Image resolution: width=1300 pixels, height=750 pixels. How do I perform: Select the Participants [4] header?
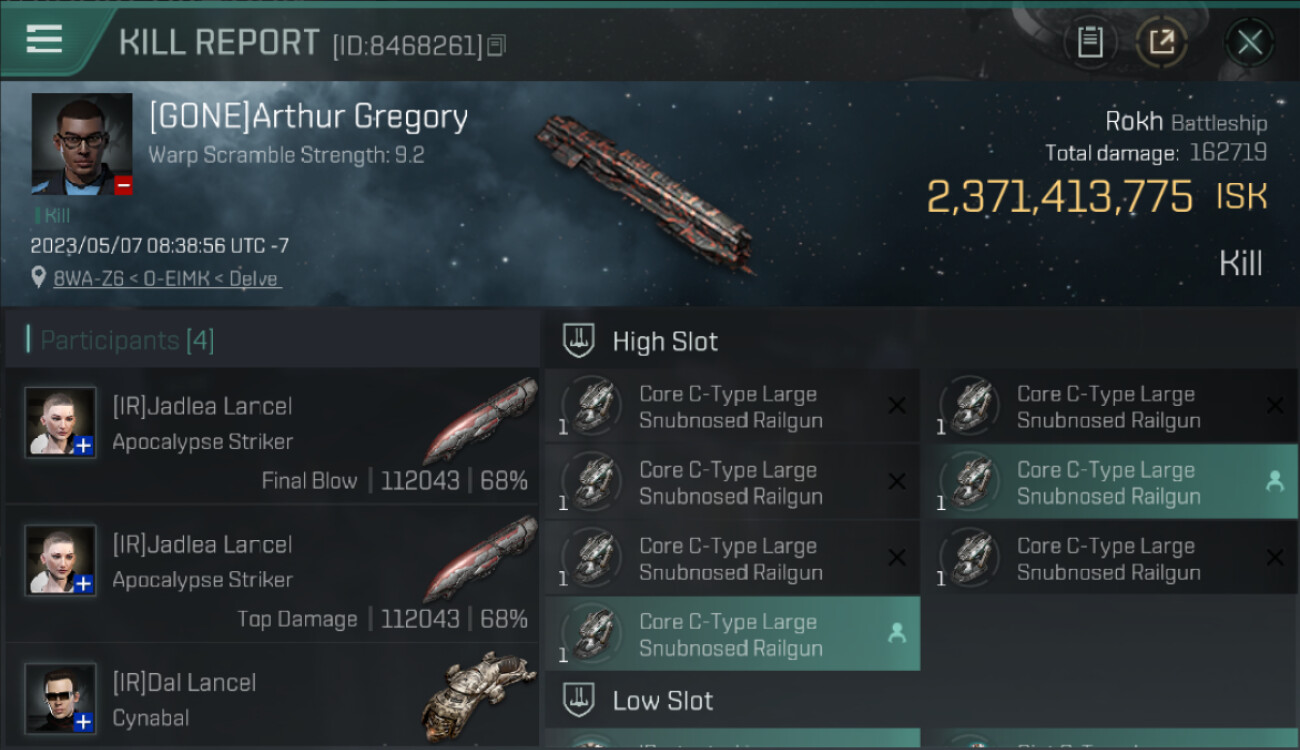[127, 341]
